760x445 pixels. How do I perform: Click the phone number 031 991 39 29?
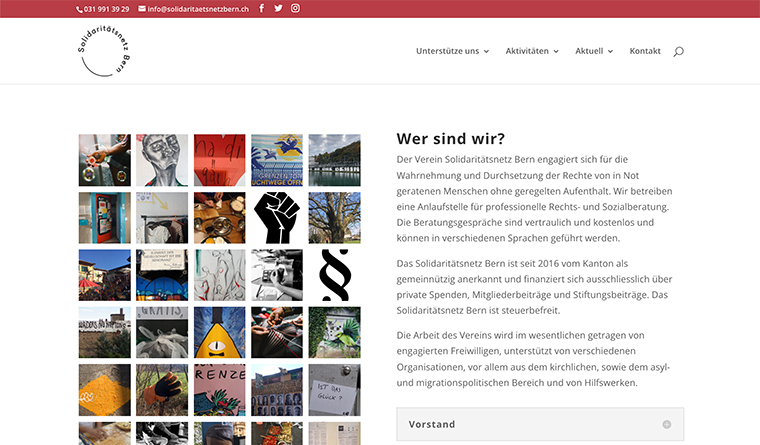[x=103, y=8]
